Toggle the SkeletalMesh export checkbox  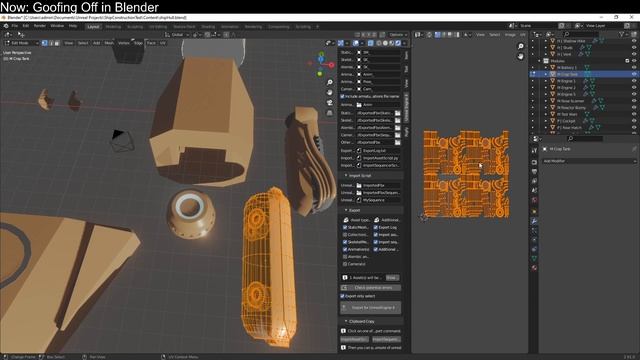(x=345, y=242)
